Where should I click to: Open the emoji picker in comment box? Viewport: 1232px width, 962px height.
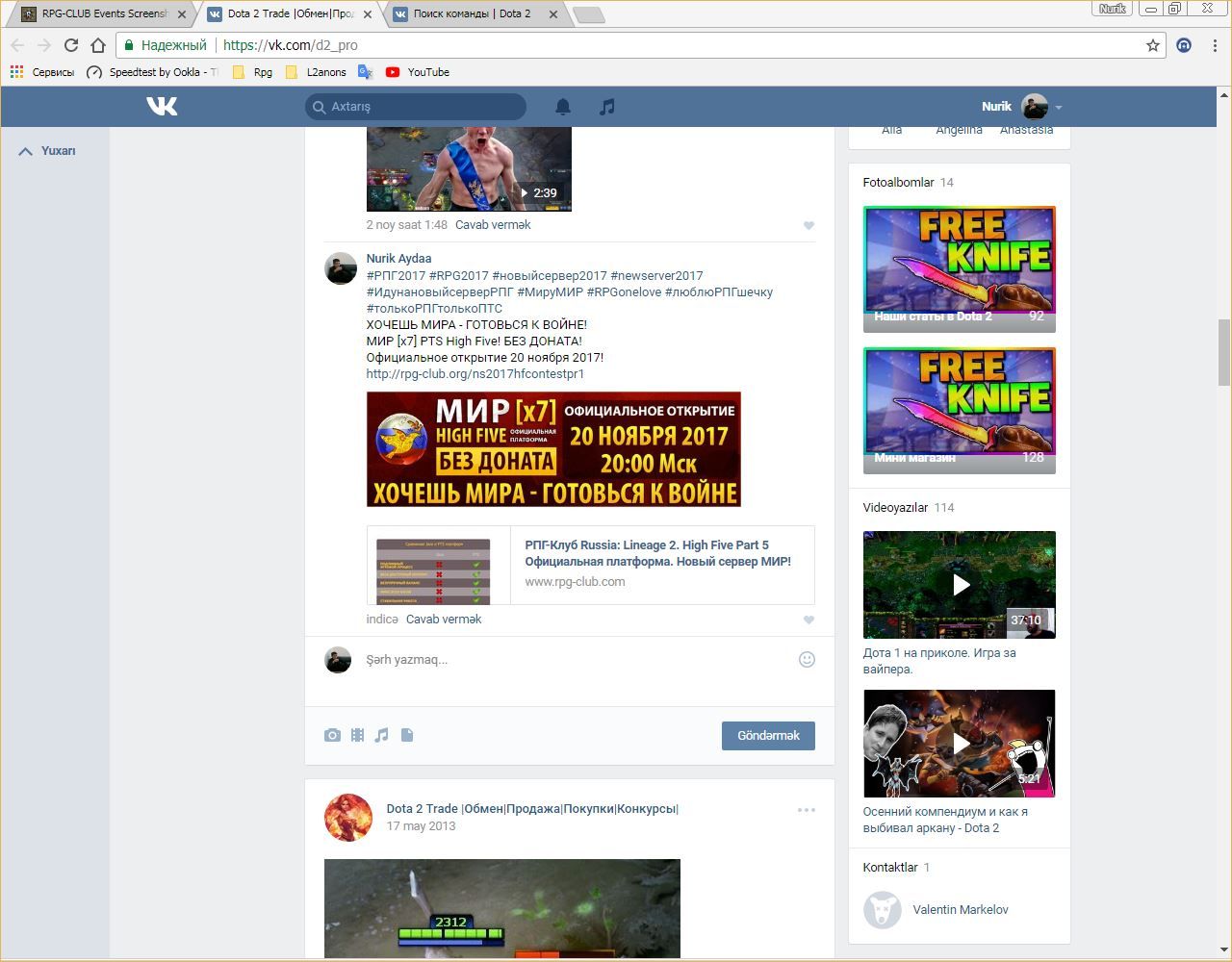[x=808, y=659]
